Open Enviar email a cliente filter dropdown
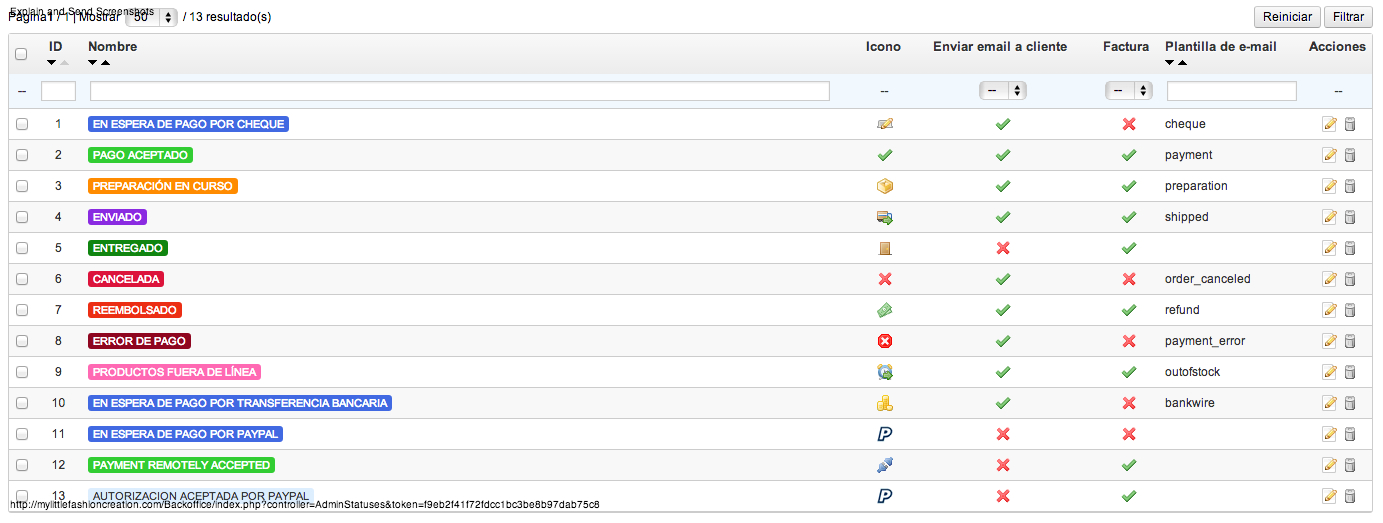The width and height of the screenshot is (1383, 523). (1003, 91)
